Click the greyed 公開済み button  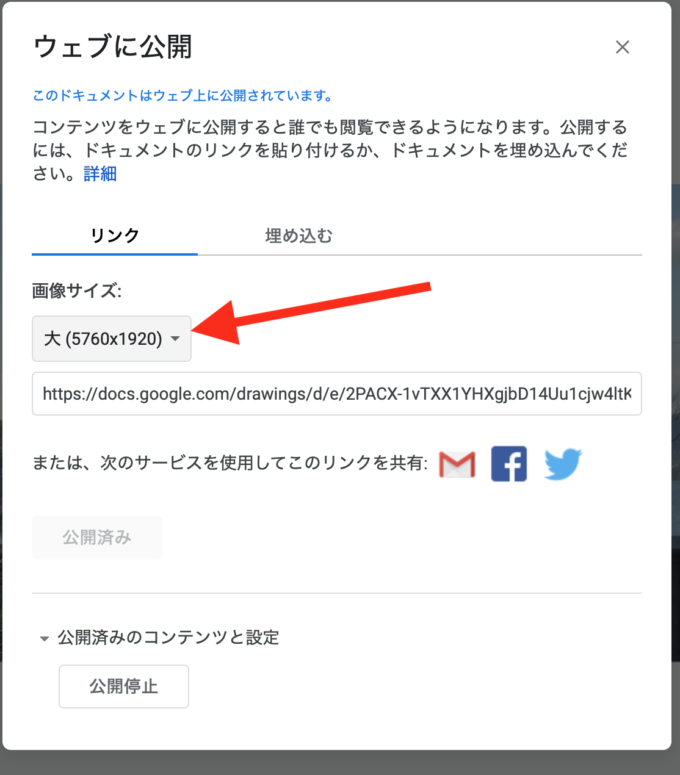click(97, 537)
